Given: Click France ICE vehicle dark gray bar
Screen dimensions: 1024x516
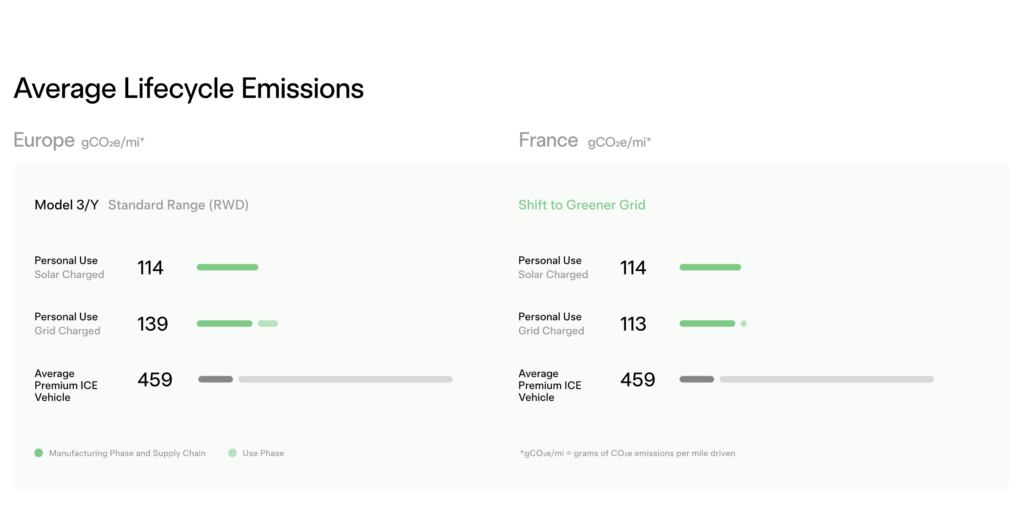Looking at the screenshot, I should tap(697, 379).
